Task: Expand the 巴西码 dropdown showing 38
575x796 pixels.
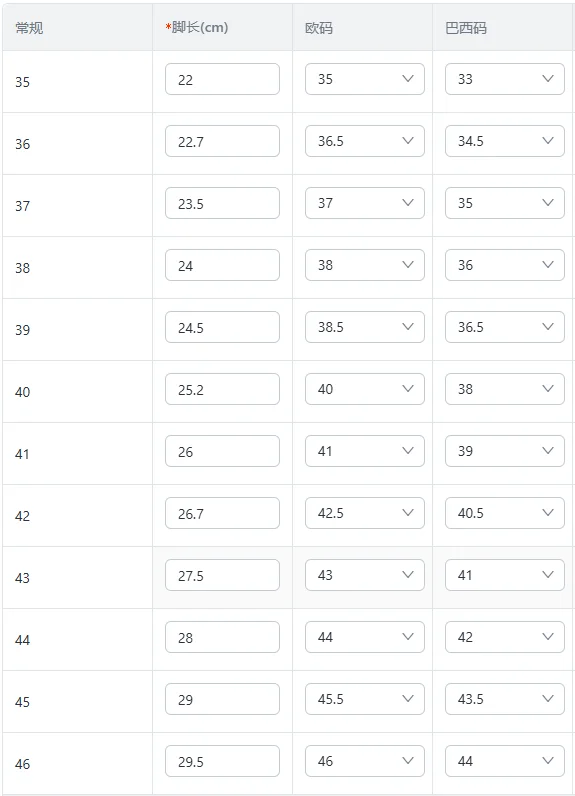Action: (504, 388)
